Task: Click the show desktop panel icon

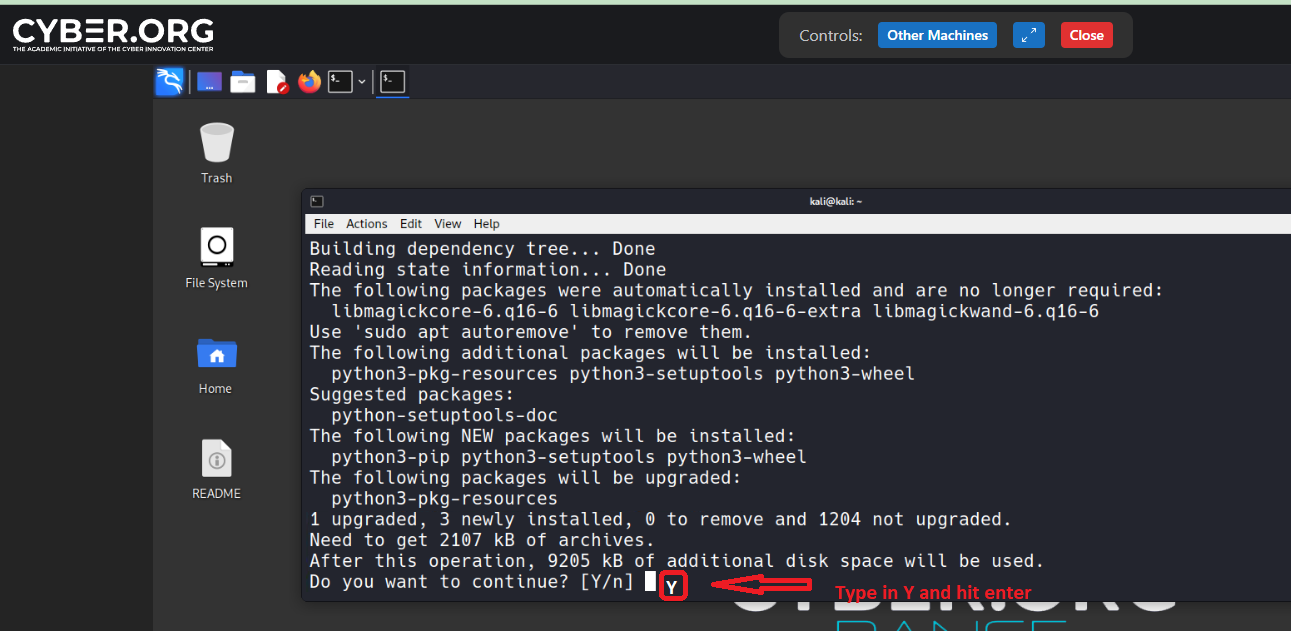Action: coord(209,82)
